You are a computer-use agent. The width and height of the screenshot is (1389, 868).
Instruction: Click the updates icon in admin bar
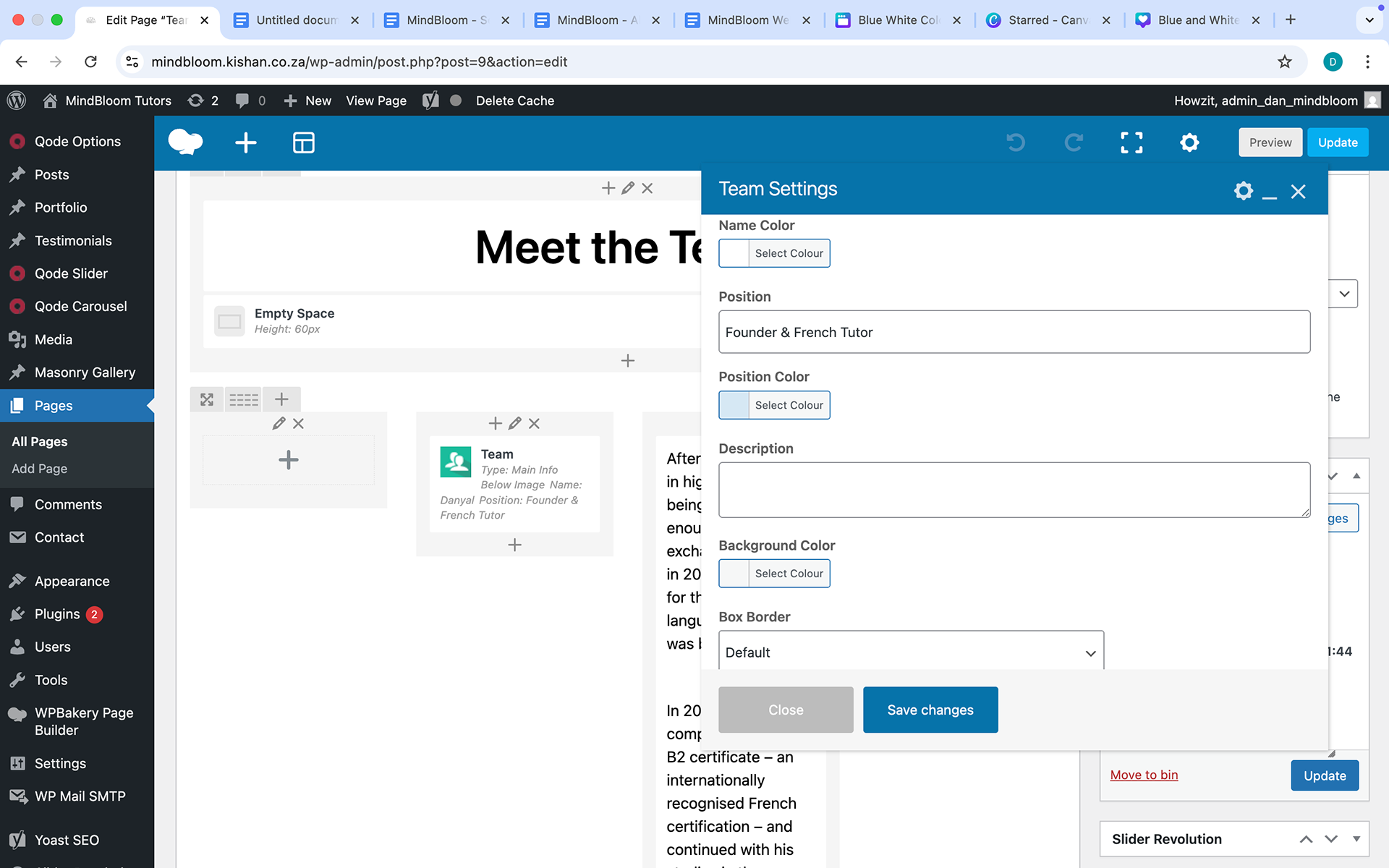tap(203, 101)
